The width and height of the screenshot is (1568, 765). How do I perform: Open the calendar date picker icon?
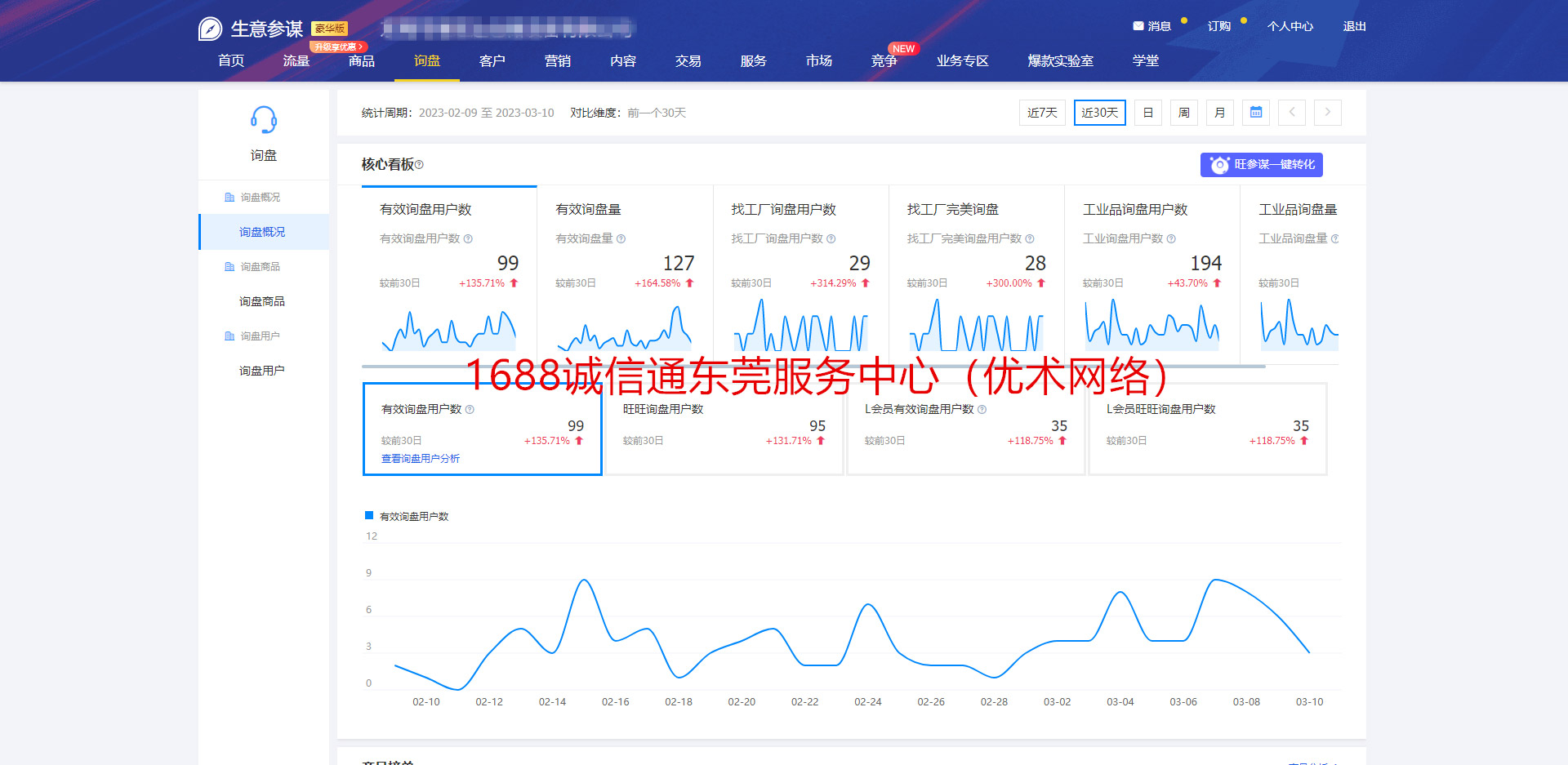(x=1256, y=113)
